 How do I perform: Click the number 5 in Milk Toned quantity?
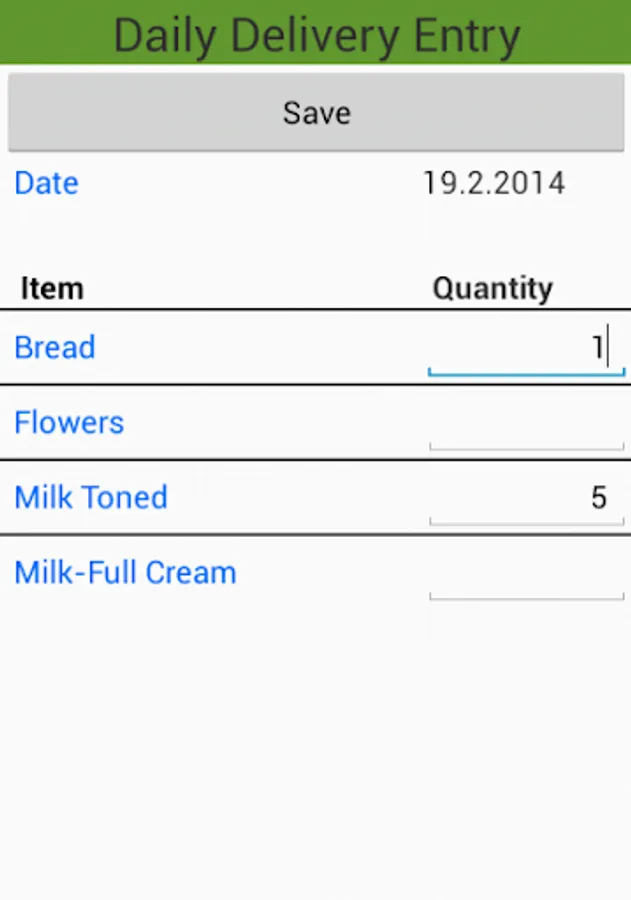point(599,498)
